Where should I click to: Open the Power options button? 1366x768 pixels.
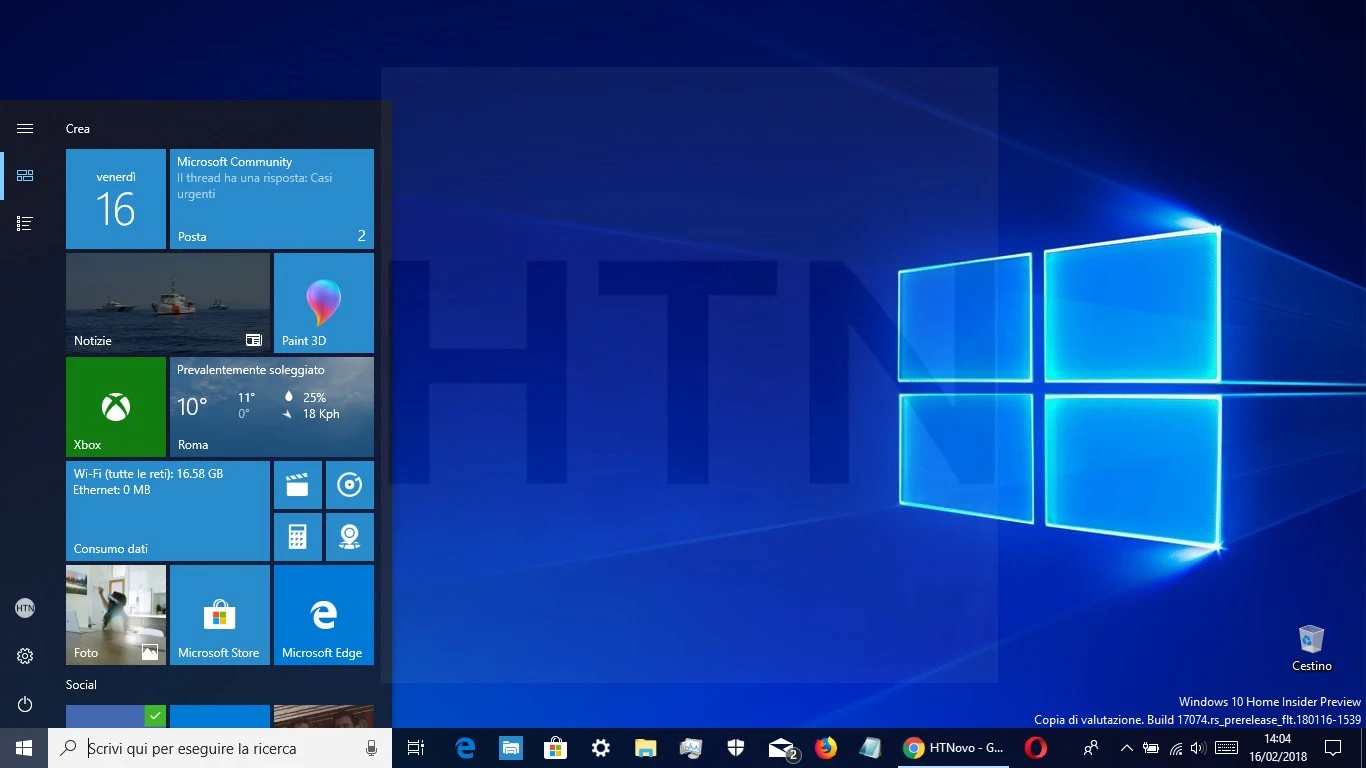[x=25, y=704]
